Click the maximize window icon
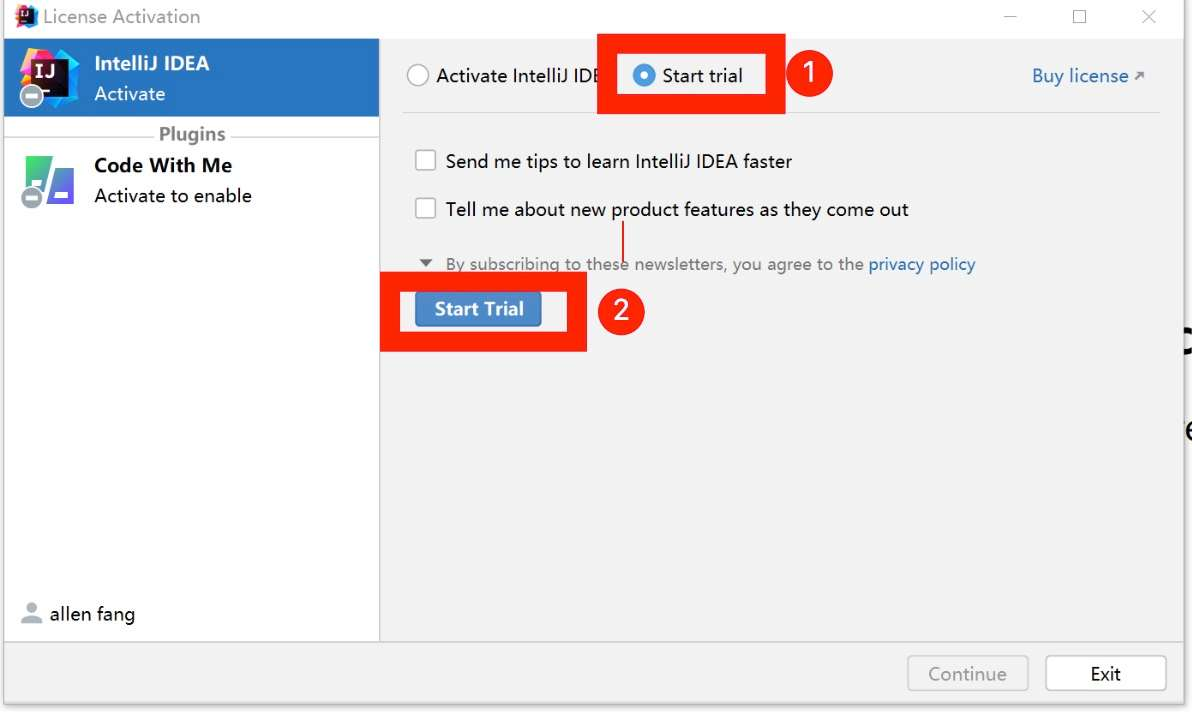 (x=1079, y=16)
